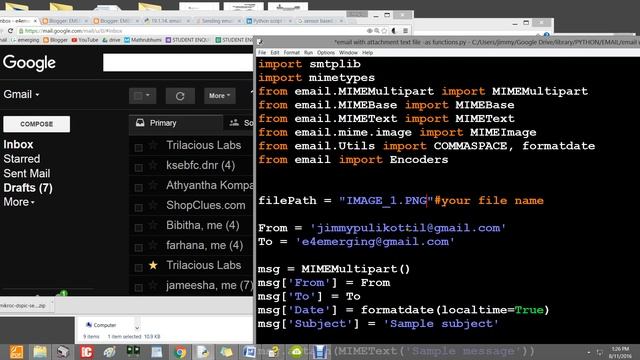The height and width of the screenshot is (360, 640).
Task: Open the Paint palette icon in taskbar
Action: (109, 352)
